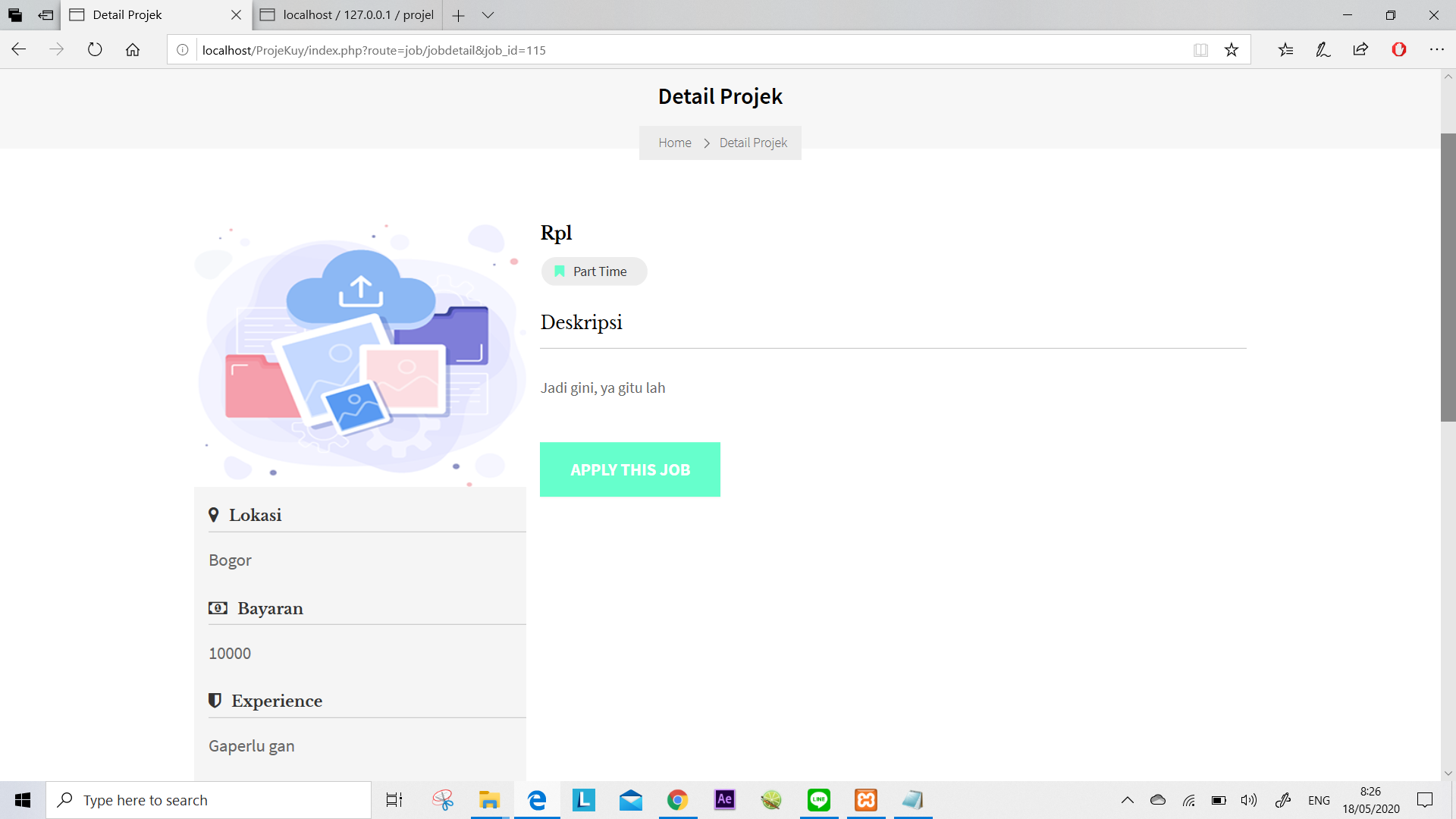Open a new browser tab
Screen dimensions: 1456x819
(x=458, y=15)
